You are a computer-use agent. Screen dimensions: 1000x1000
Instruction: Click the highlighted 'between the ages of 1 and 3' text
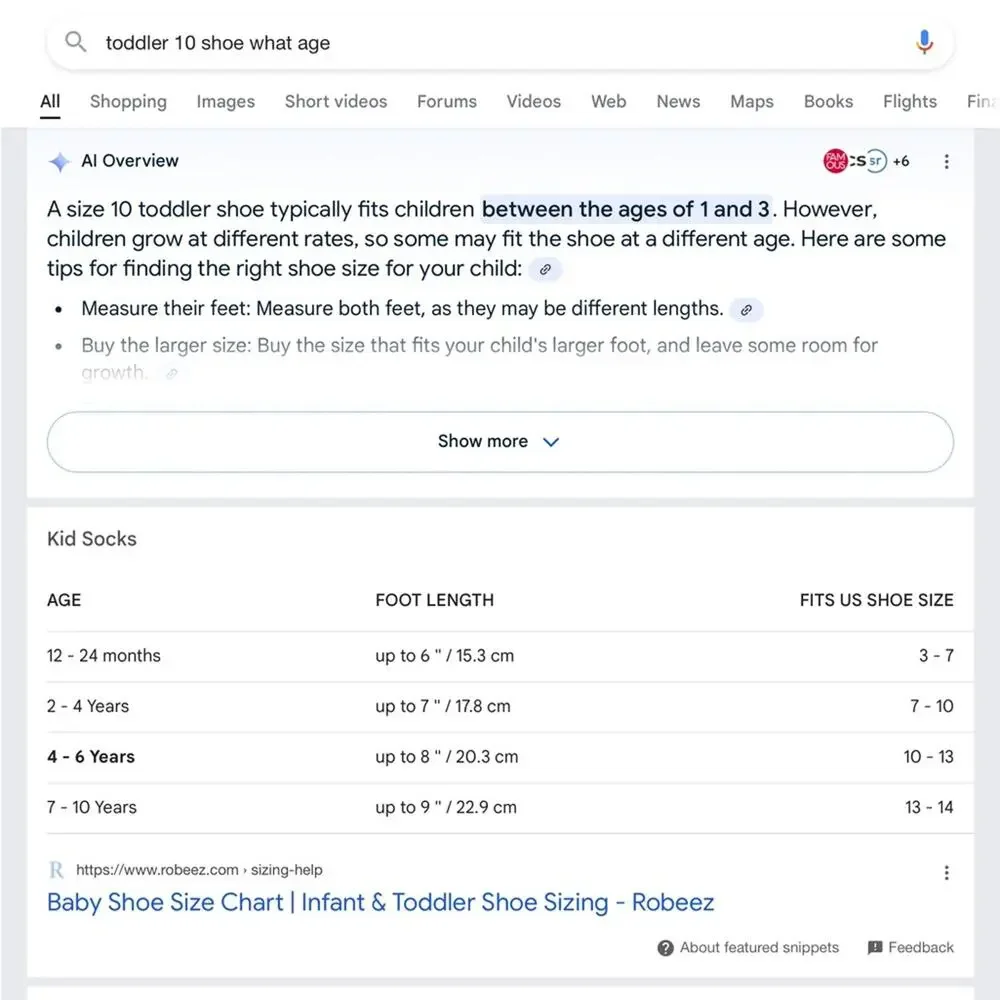(x=626, y=209)
